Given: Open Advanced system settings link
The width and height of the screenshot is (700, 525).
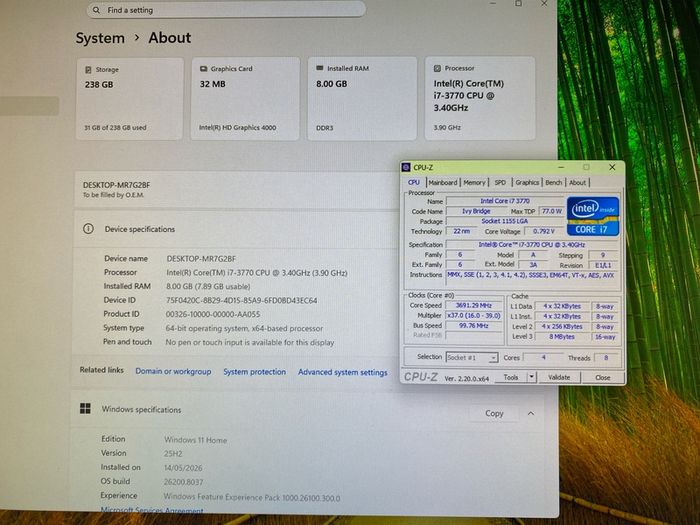Looking at the screenshot, I should point(342,372).
